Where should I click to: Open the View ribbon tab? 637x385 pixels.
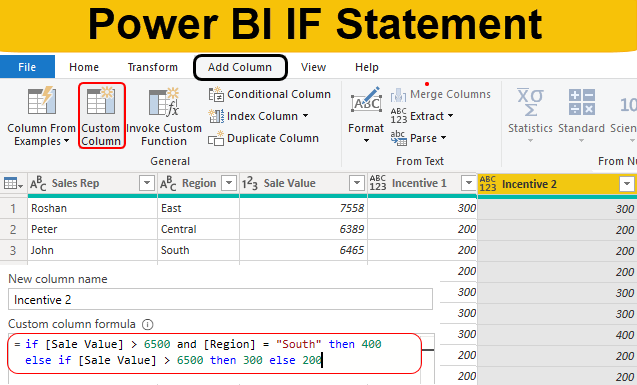pyautogui.click(x=313, y=67)
